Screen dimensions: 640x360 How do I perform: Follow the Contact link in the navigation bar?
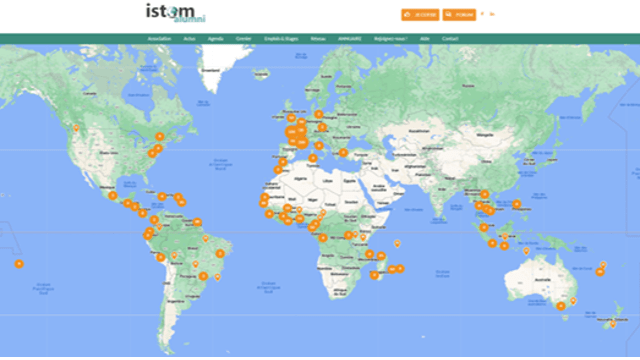[450, 39]
